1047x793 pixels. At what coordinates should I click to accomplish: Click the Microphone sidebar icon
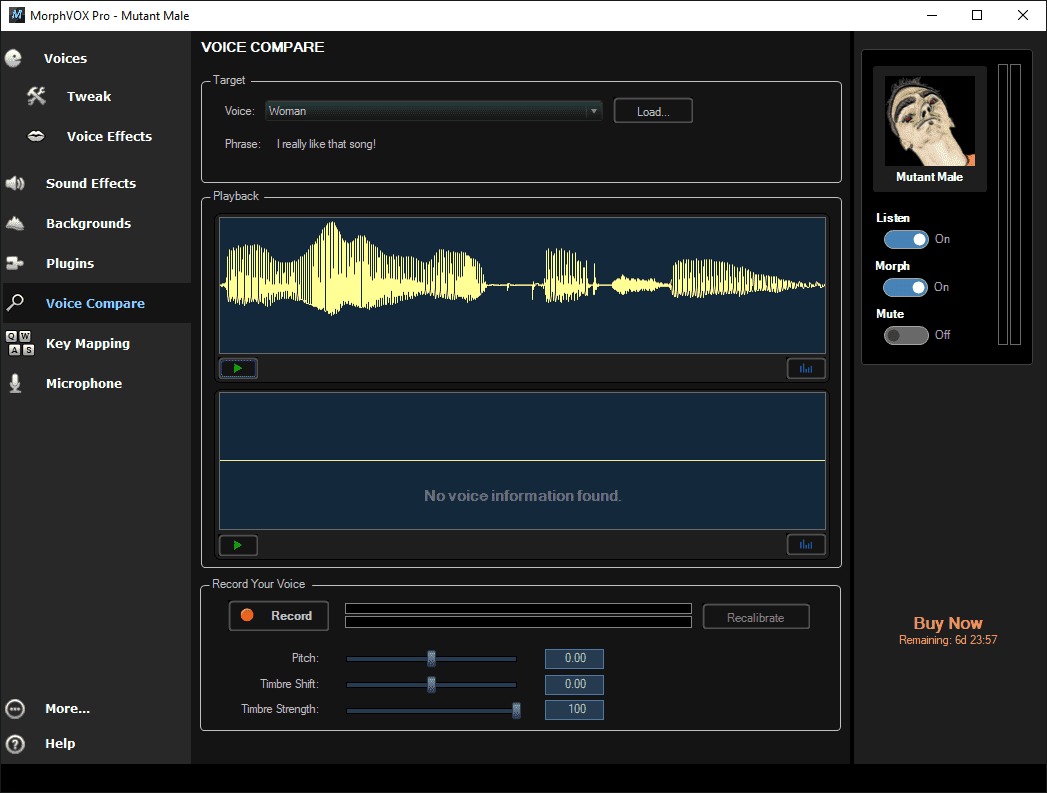point(15,383)
